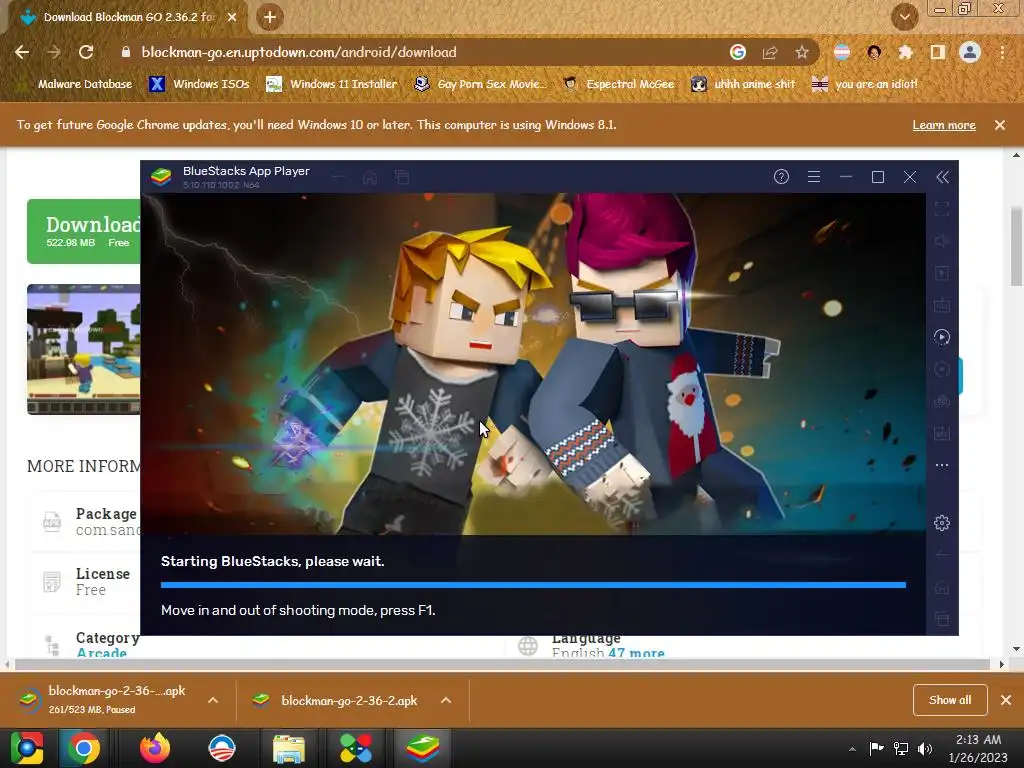Show hidden system tray icons arrow

point(852,749)
